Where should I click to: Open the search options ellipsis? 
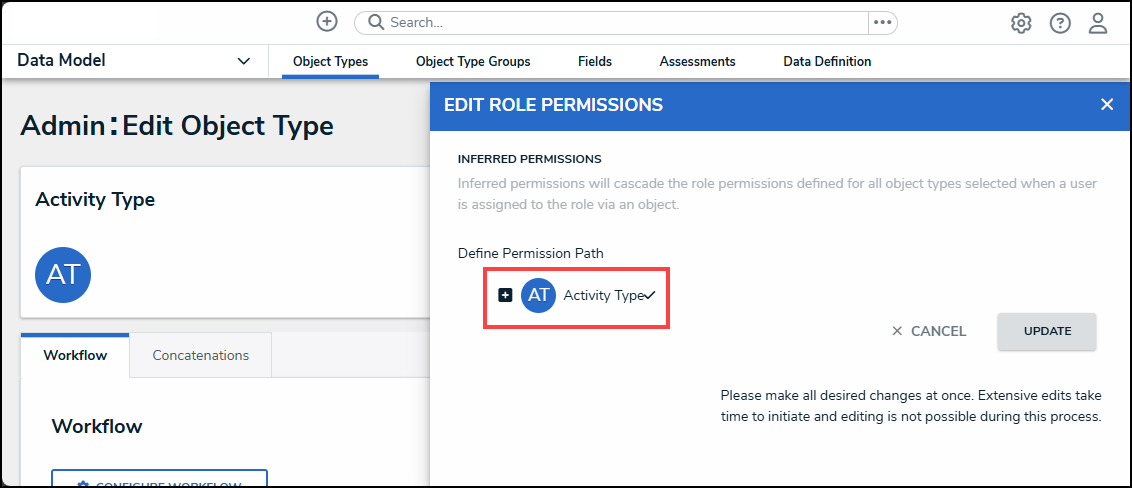pos(882,22)
